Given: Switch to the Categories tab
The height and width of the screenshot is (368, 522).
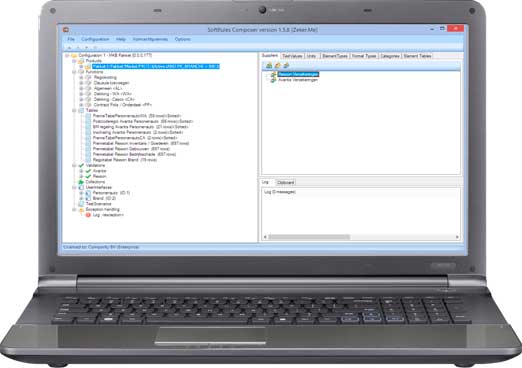Looking at the screenshot, I should coord(390,56).
